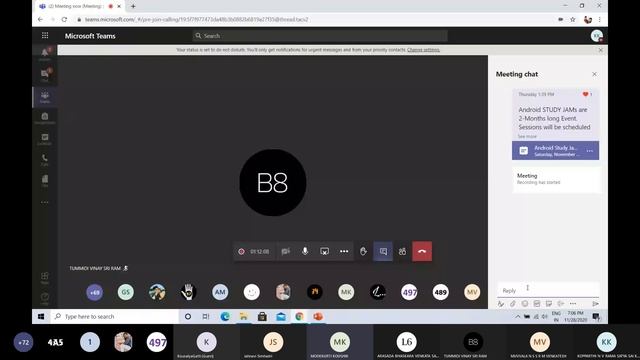Open the Format text options in compose bar
The height and width of the screenshot is (360, 640).
click(x=501, y=304)
